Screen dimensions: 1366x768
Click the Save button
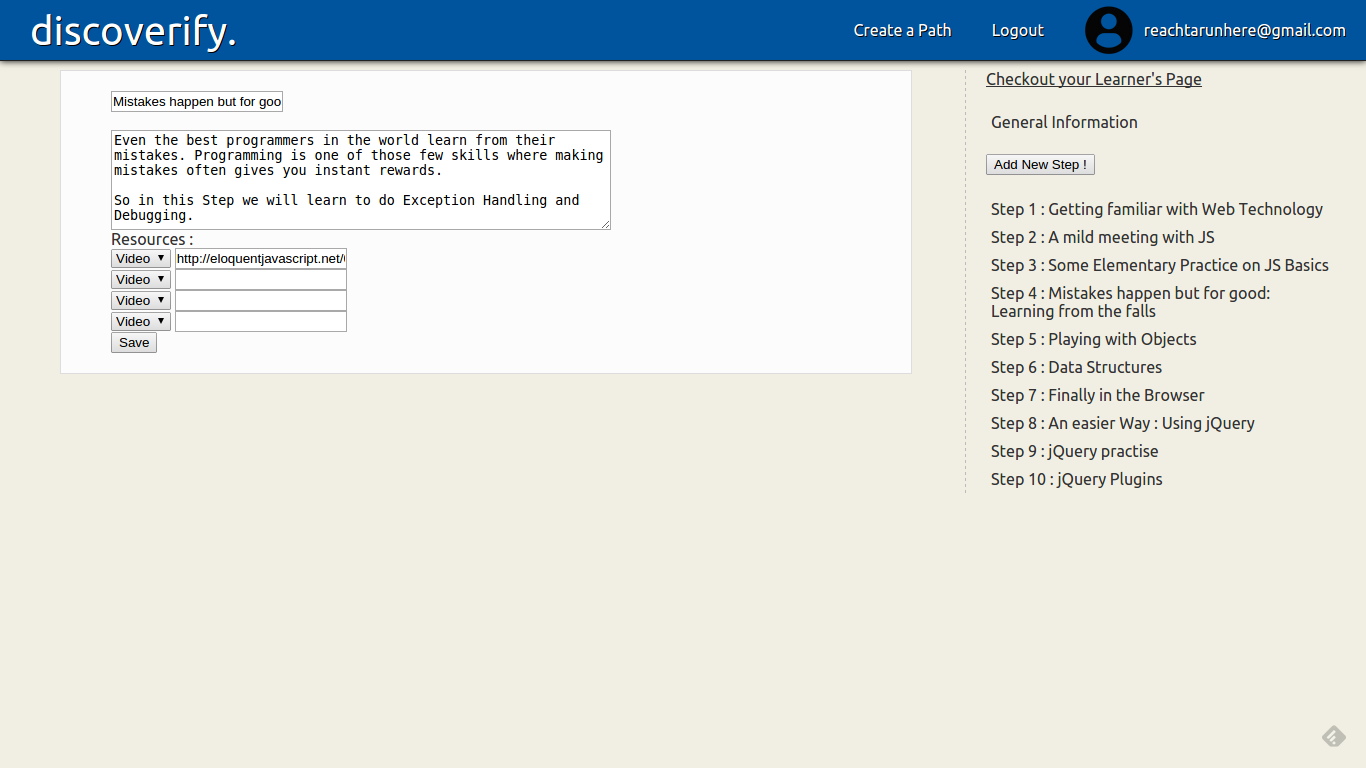tap(134, 343)
